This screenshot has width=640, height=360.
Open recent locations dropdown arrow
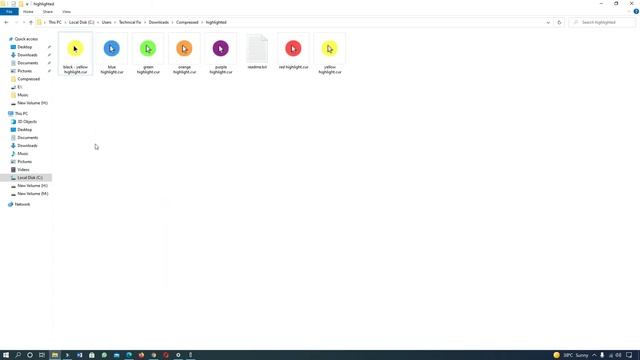pyautogui.click(x=24, y=22)
